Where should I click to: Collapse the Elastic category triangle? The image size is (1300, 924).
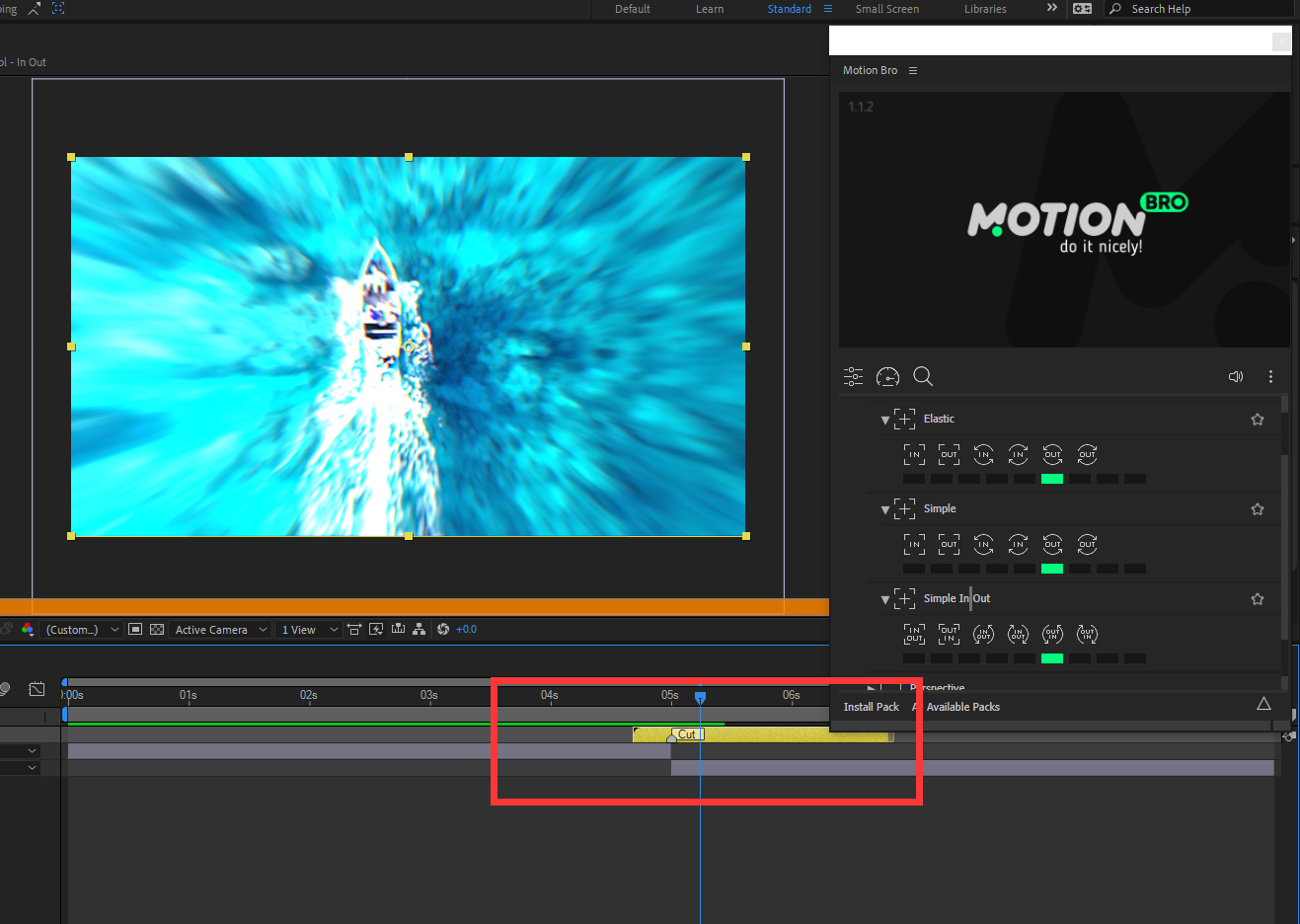(x=884, y=420)
